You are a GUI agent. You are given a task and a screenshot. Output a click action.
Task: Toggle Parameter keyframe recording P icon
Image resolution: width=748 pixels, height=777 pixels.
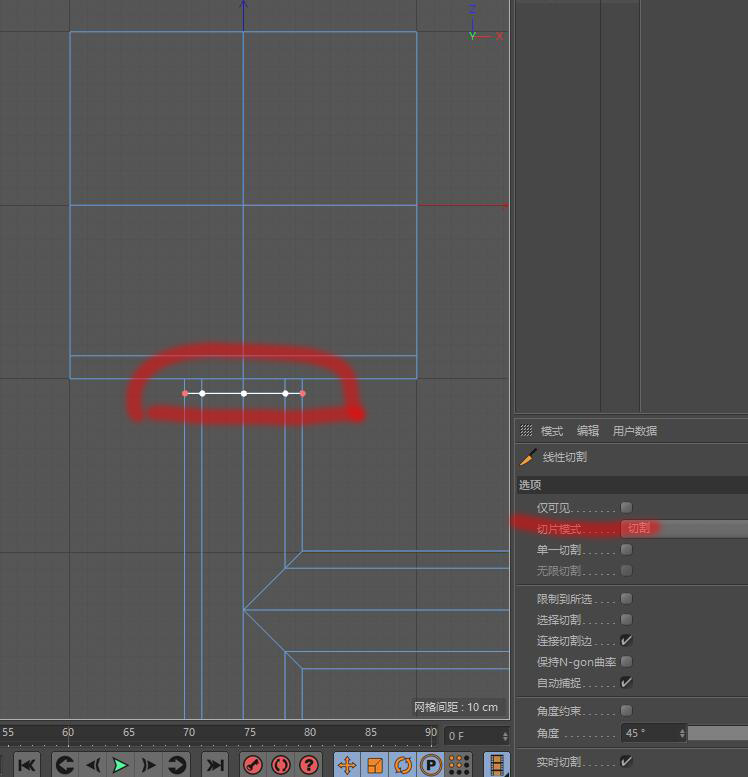pos(431,765)
